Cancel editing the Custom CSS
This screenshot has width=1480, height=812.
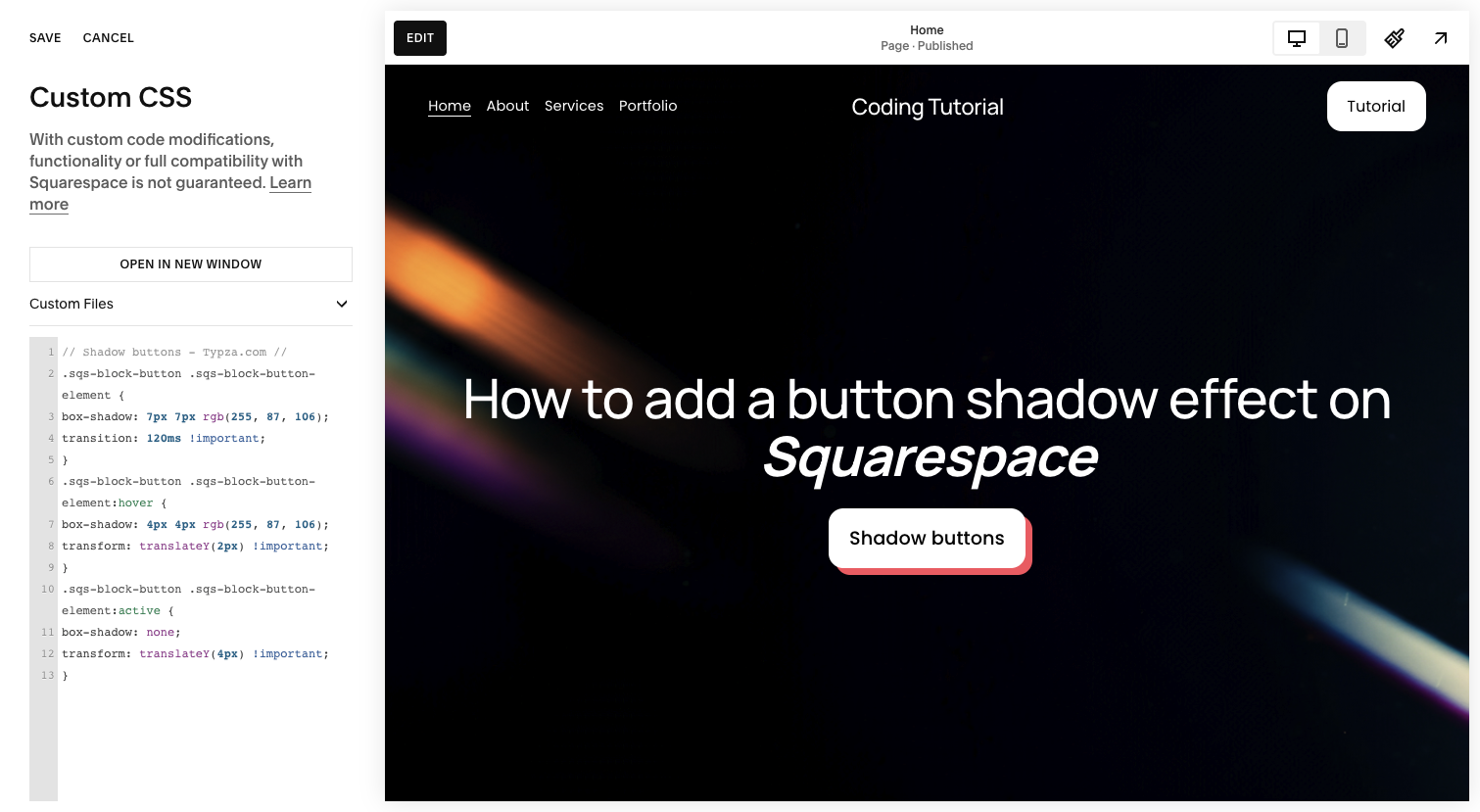[x=108, y=37]
